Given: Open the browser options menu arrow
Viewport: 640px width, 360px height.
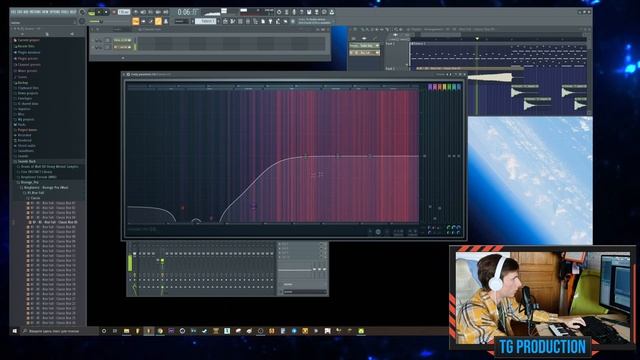Looking at the screenshot, I should [15, 29].
